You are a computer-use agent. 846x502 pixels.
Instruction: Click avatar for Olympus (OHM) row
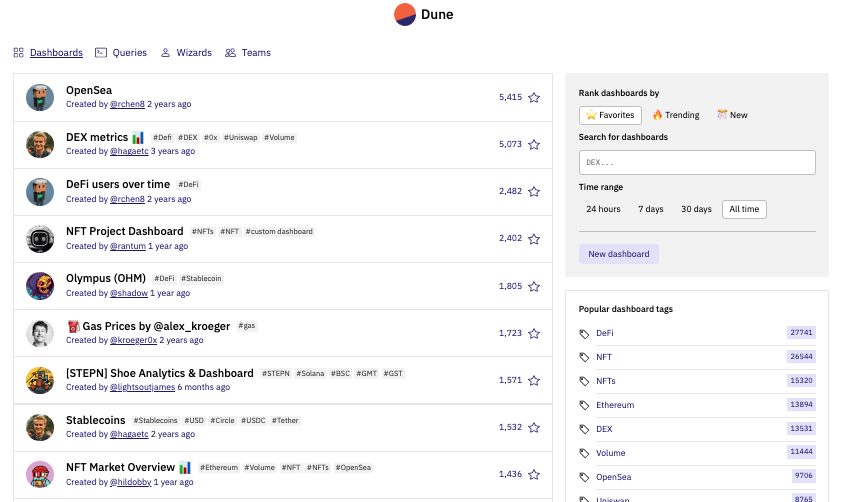click(40, 286)
